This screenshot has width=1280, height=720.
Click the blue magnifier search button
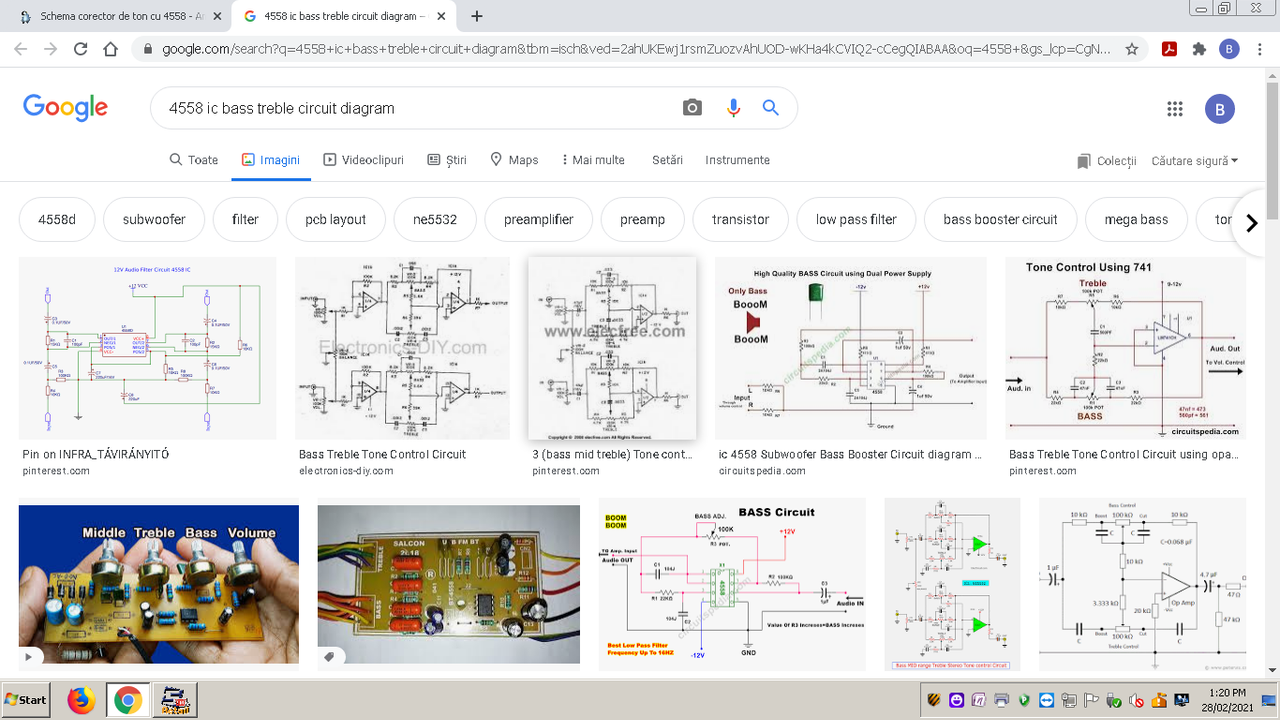click(x=771, y=108)
